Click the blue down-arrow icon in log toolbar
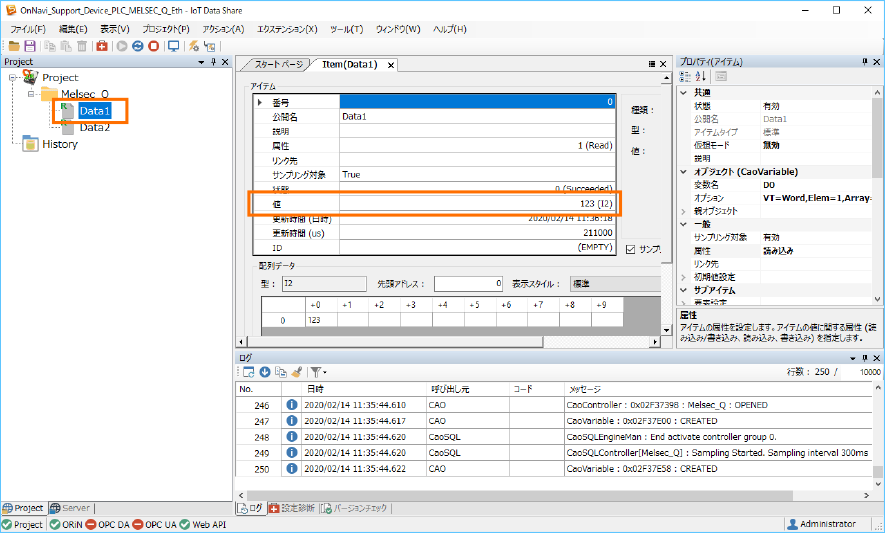885x533 pixels. (265, 372)
